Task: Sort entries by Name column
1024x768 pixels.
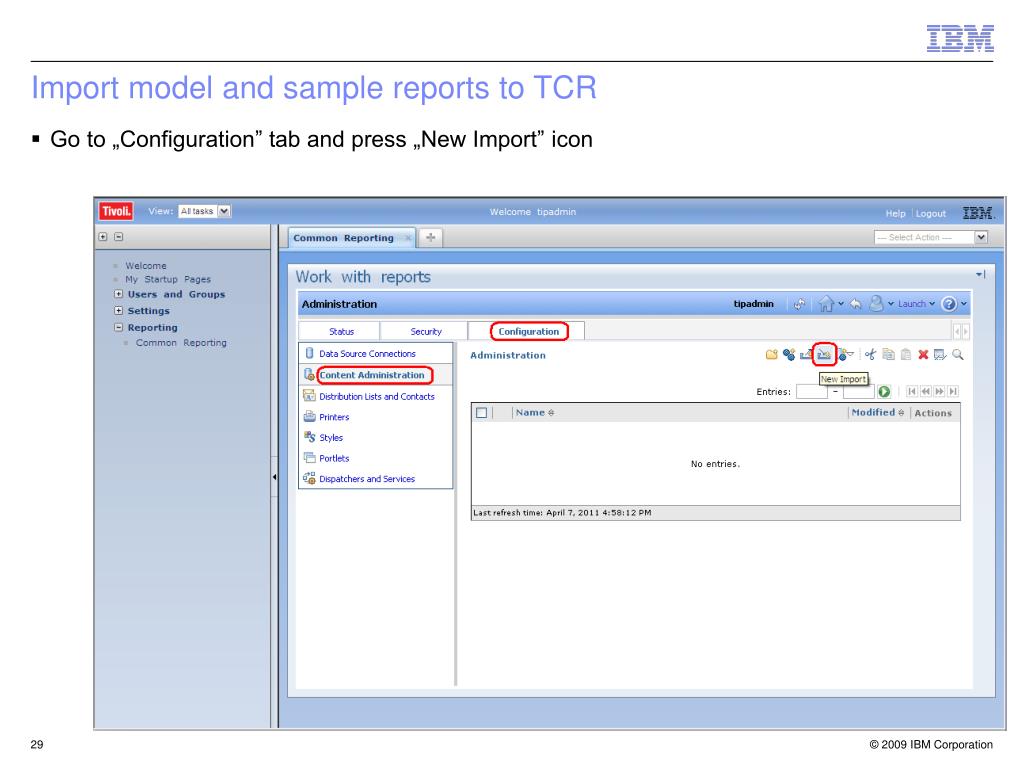Action: pyautogui.click(x=534, y=412)
